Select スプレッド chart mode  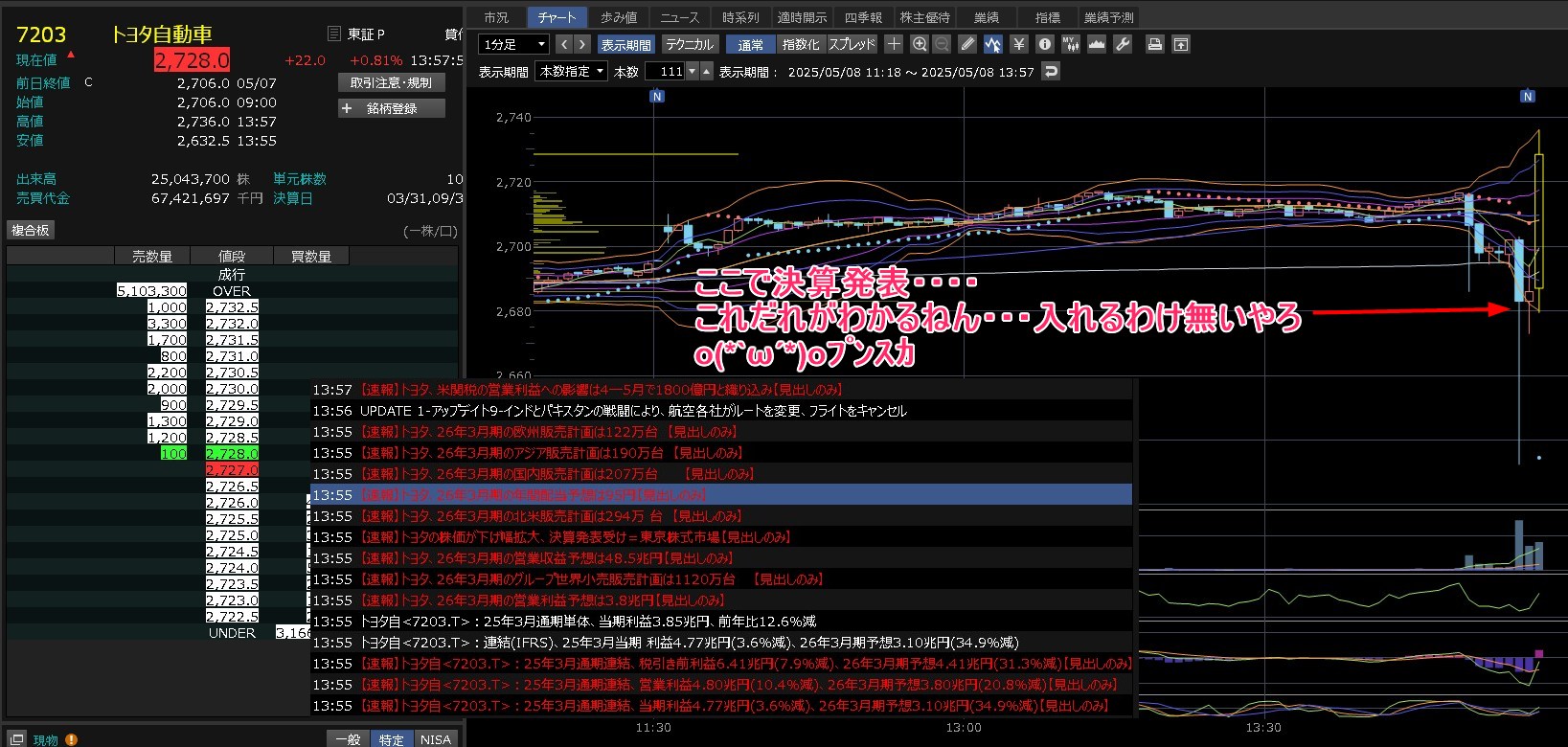pyautogui.click(x=852, y=44)
